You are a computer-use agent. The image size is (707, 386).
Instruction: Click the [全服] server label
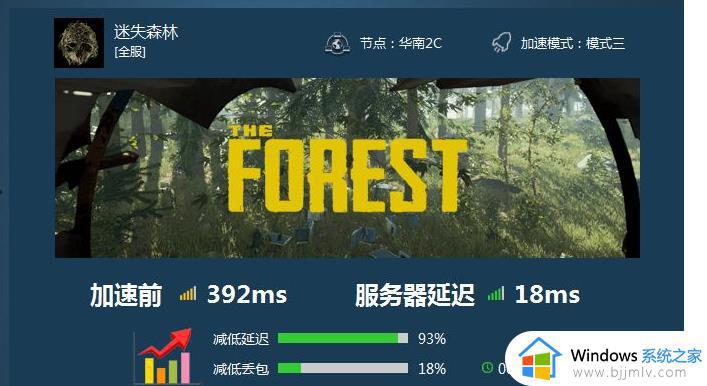tap(130, 52)
